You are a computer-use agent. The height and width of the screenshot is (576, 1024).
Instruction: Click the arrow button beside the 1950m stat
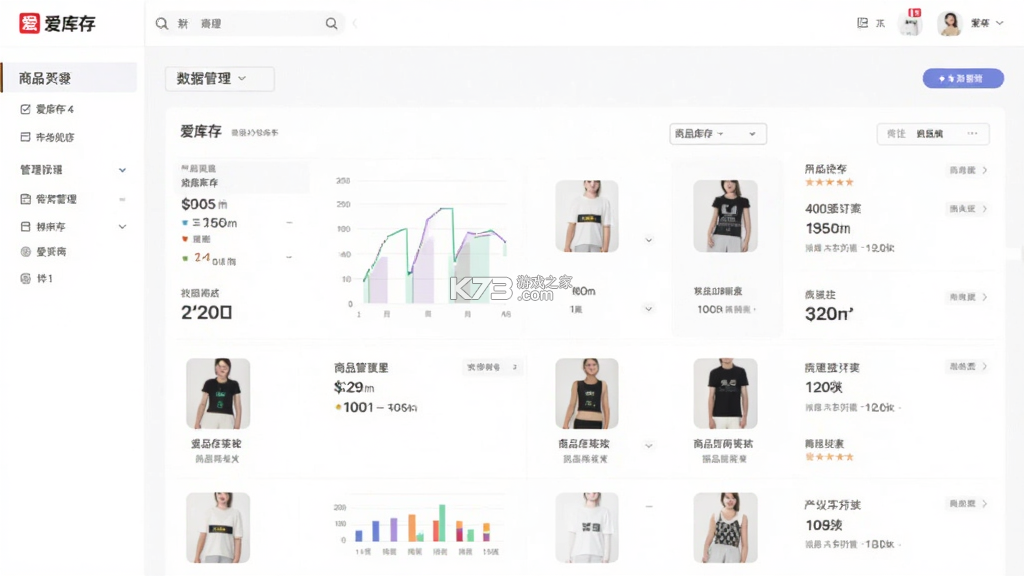coord(968,209)
